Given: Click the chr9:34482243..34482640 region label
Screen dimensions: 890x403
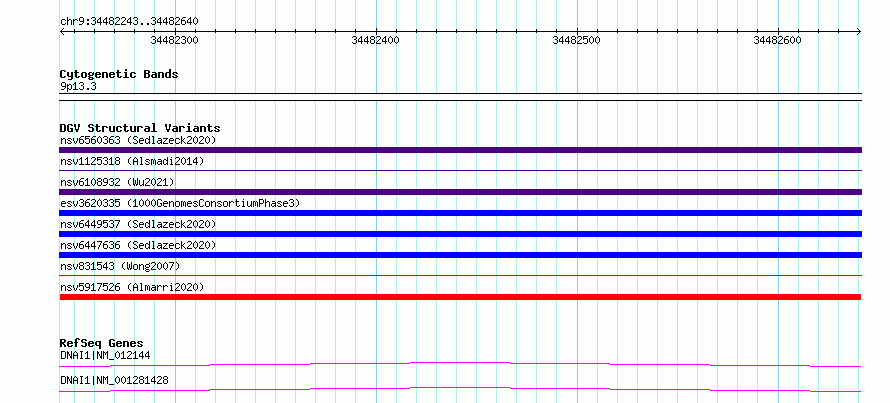Looking at the screenshot, I should coord(129,21).
